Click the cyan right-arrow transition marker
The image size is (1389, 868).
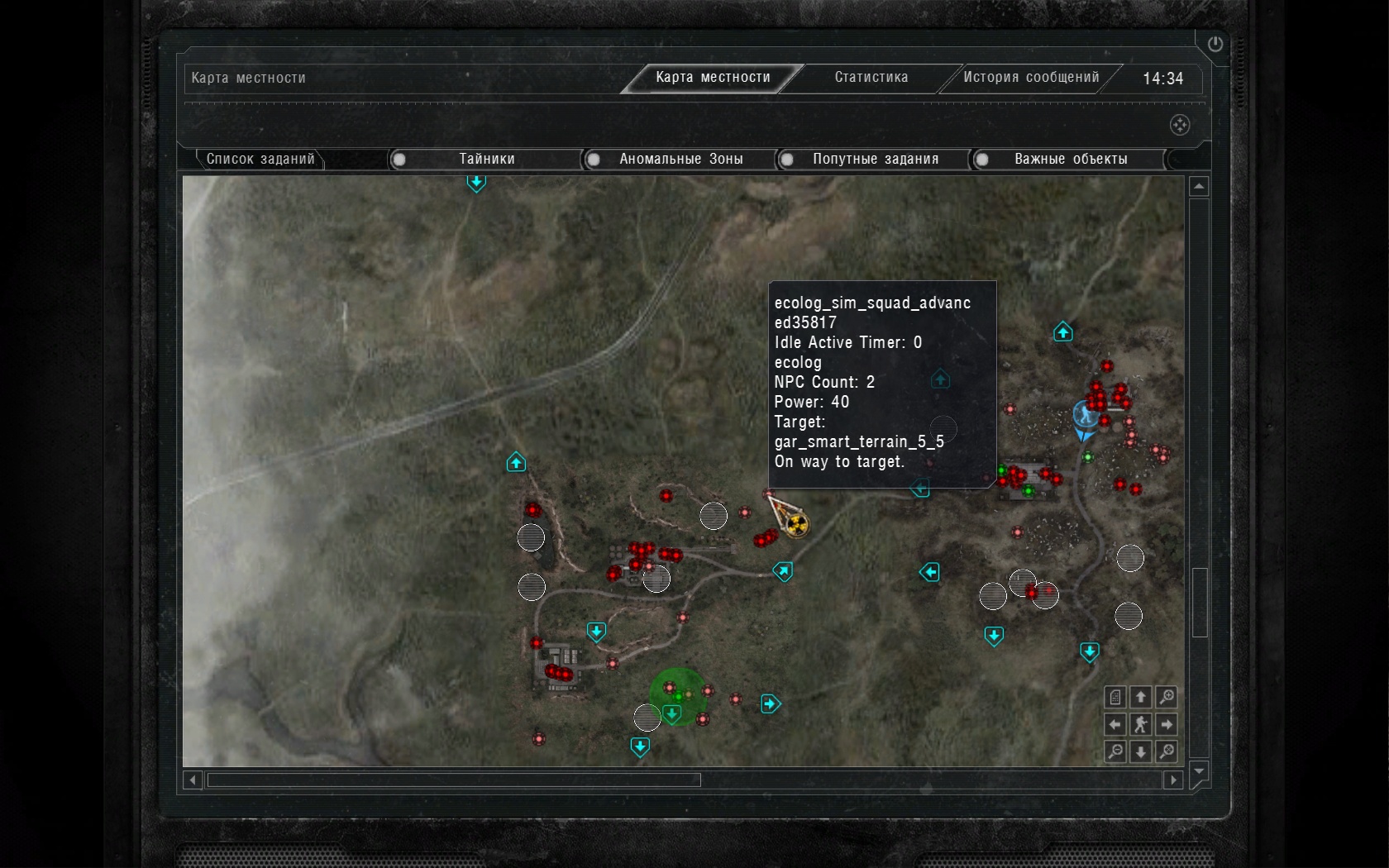click(771, 704)
